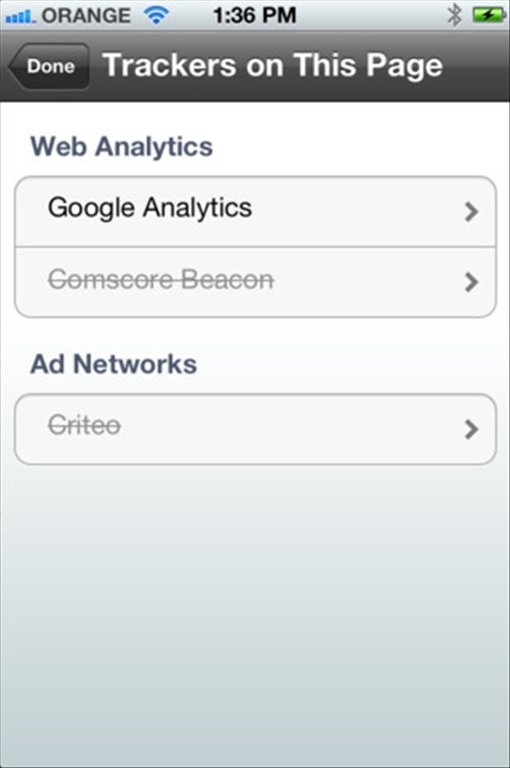
Task: Tap the Done back button
Action: tap(49, 66)
